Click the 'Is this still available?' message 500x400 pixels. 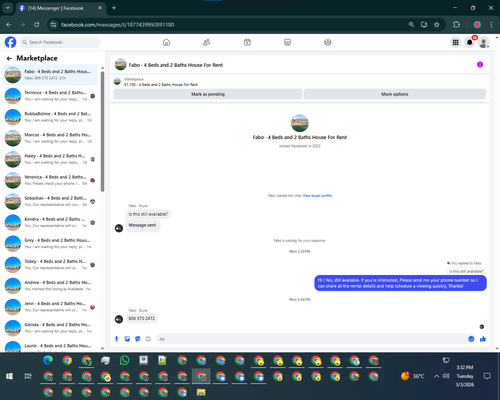click(148, 214)
